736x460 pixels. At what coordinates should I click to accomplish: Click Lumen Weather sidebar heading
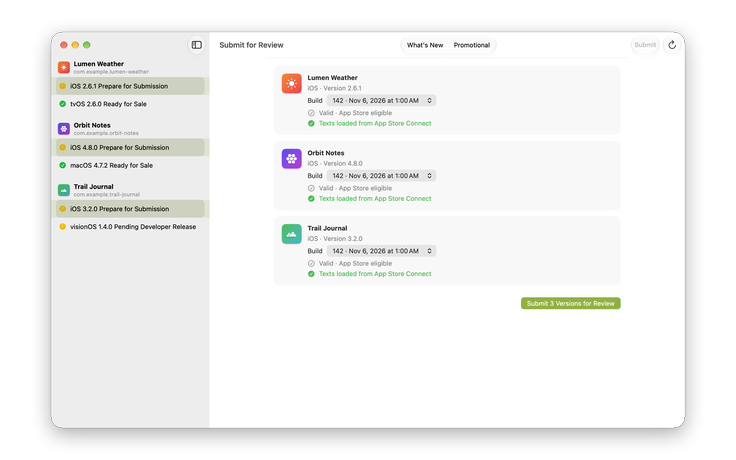tap(99, 64)
